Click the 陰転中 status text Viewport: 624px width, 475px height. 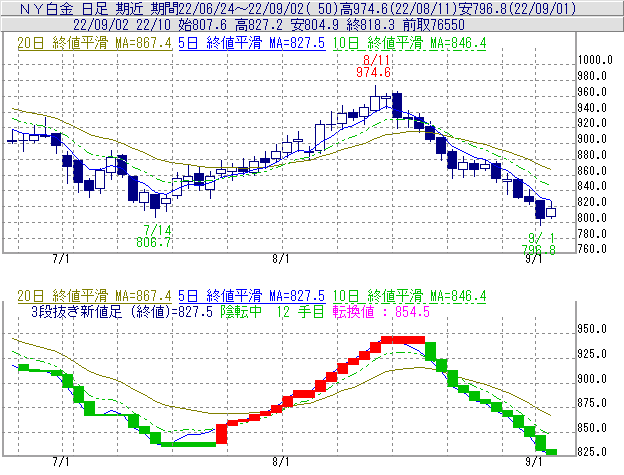tap(241, 311)
